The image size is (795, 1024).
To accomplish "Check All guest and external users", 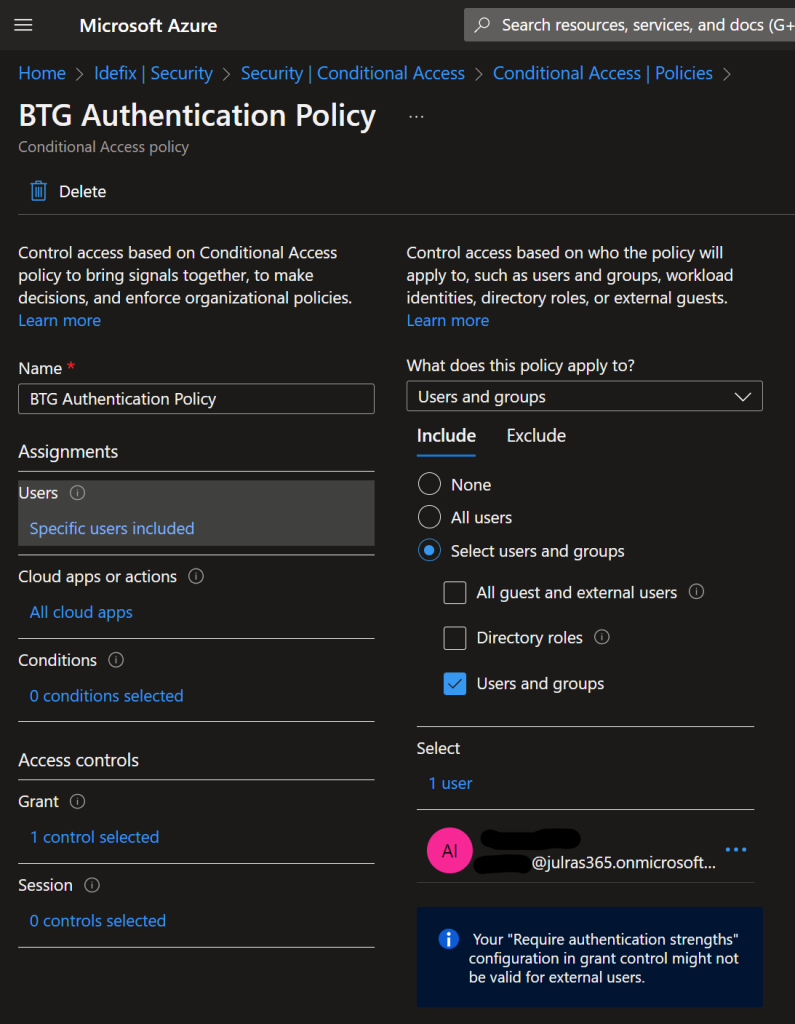I will pyautogui.click(x=455, y=592).
